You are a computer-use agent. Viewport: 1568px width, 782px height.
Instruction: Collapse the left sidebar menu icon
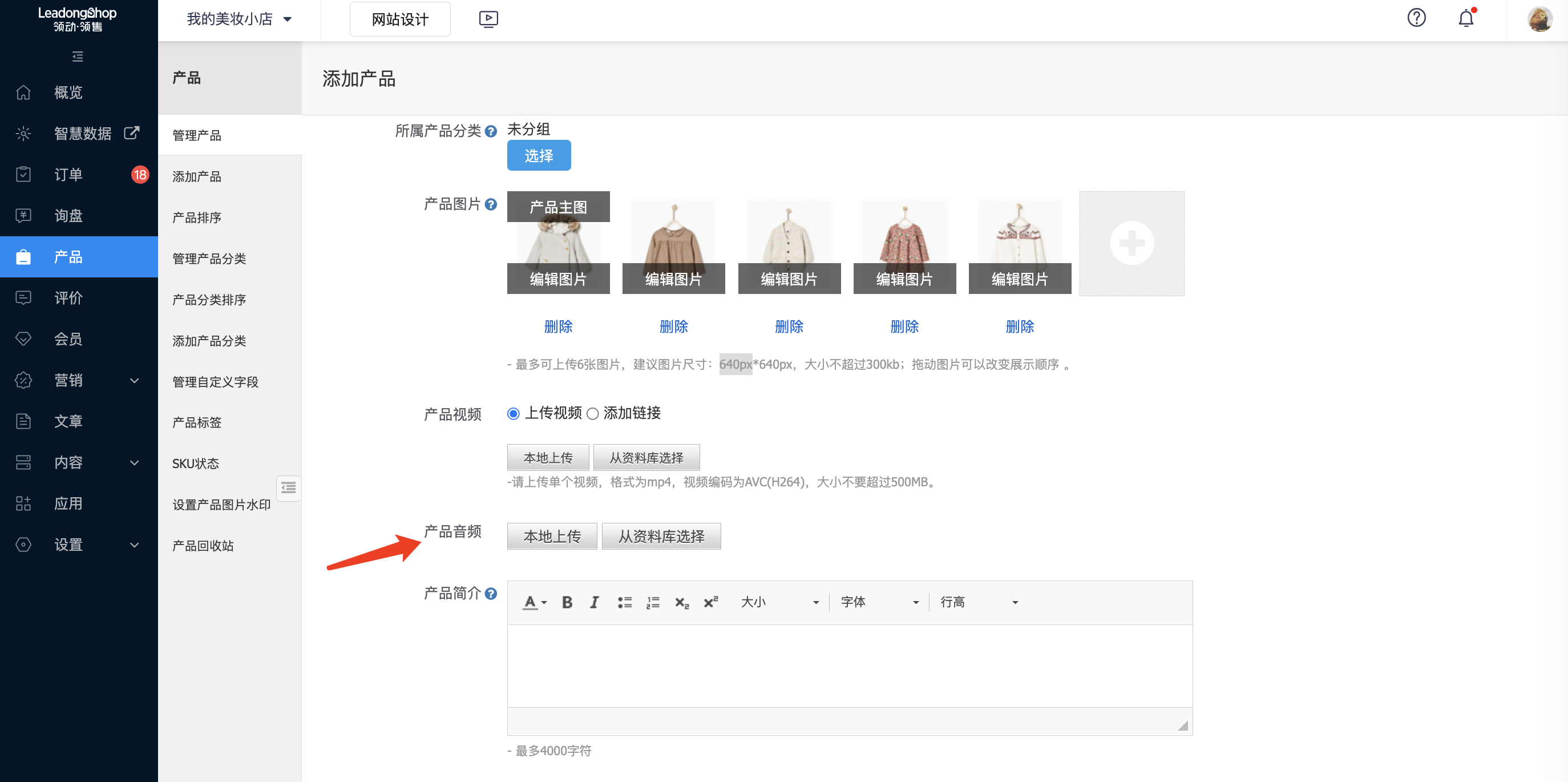[x=78, y=57]
